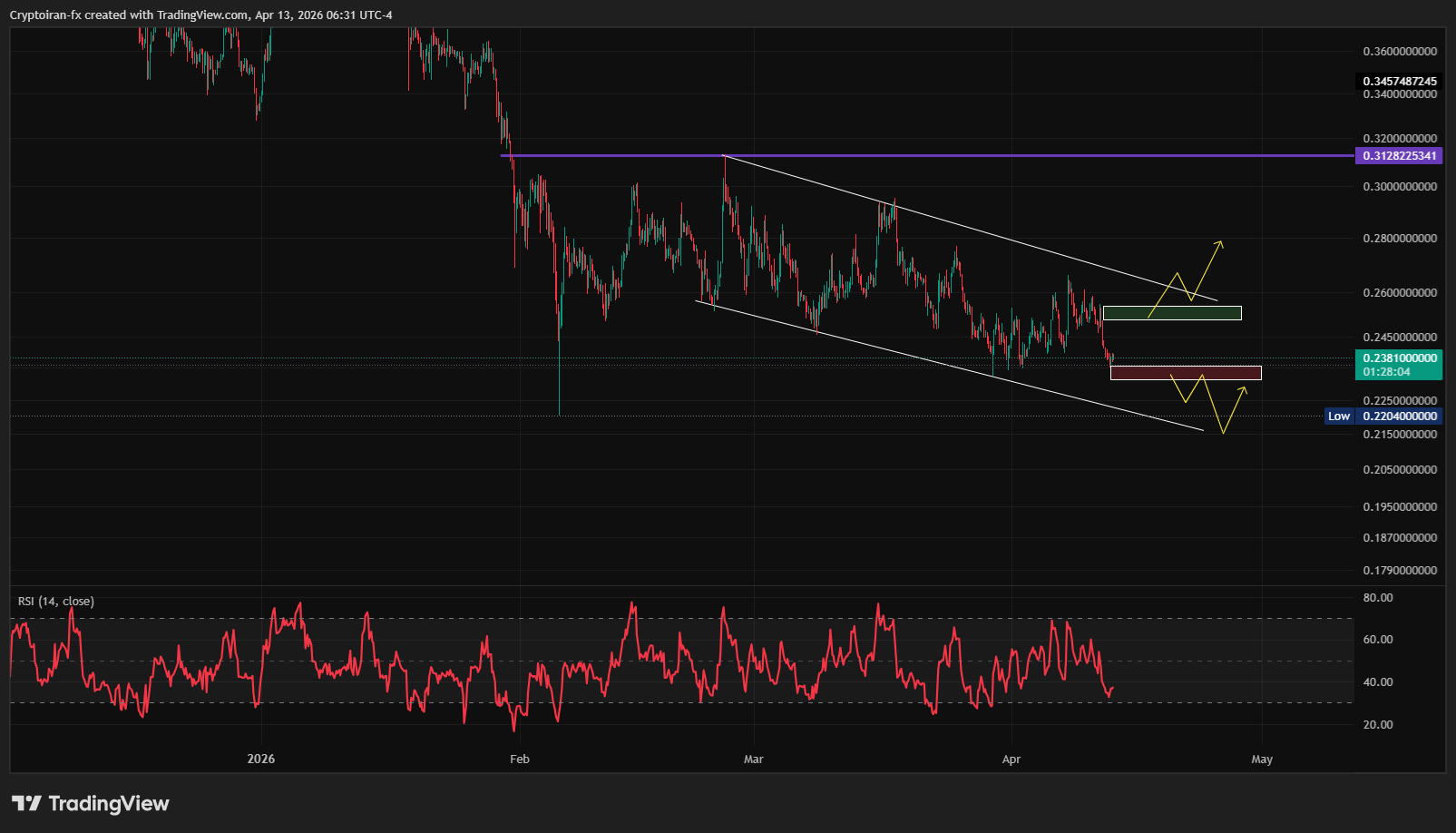The height and width of the screenshot is (833, 1456).
Task: Click the lower yellow arrow head
Action: tap(1243, 389)
